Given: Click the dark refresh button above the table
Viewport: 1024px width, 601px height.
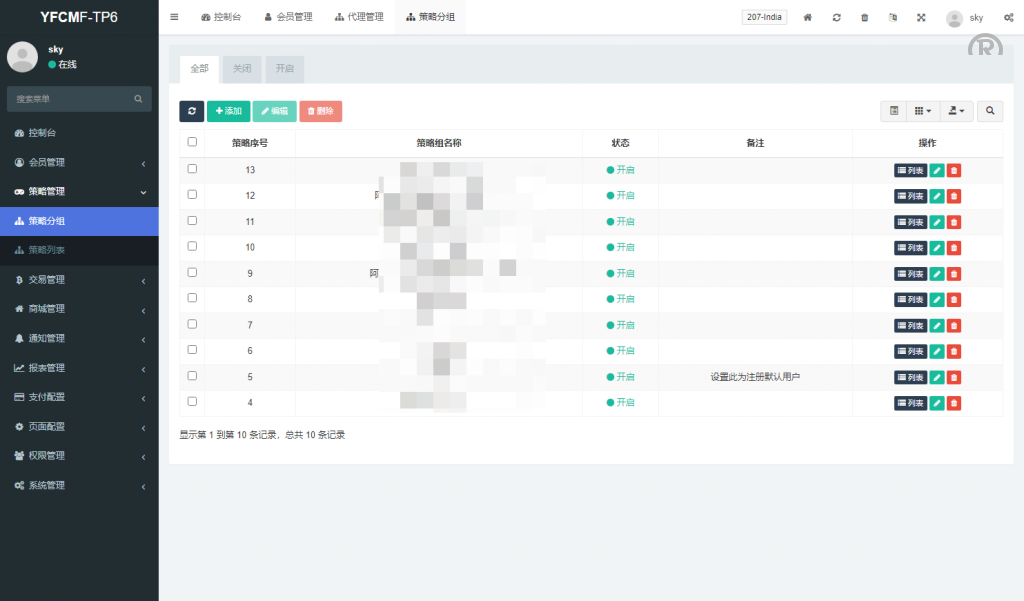Looking at the screenshot, I should pyautogui.click(x=191, y=111).
